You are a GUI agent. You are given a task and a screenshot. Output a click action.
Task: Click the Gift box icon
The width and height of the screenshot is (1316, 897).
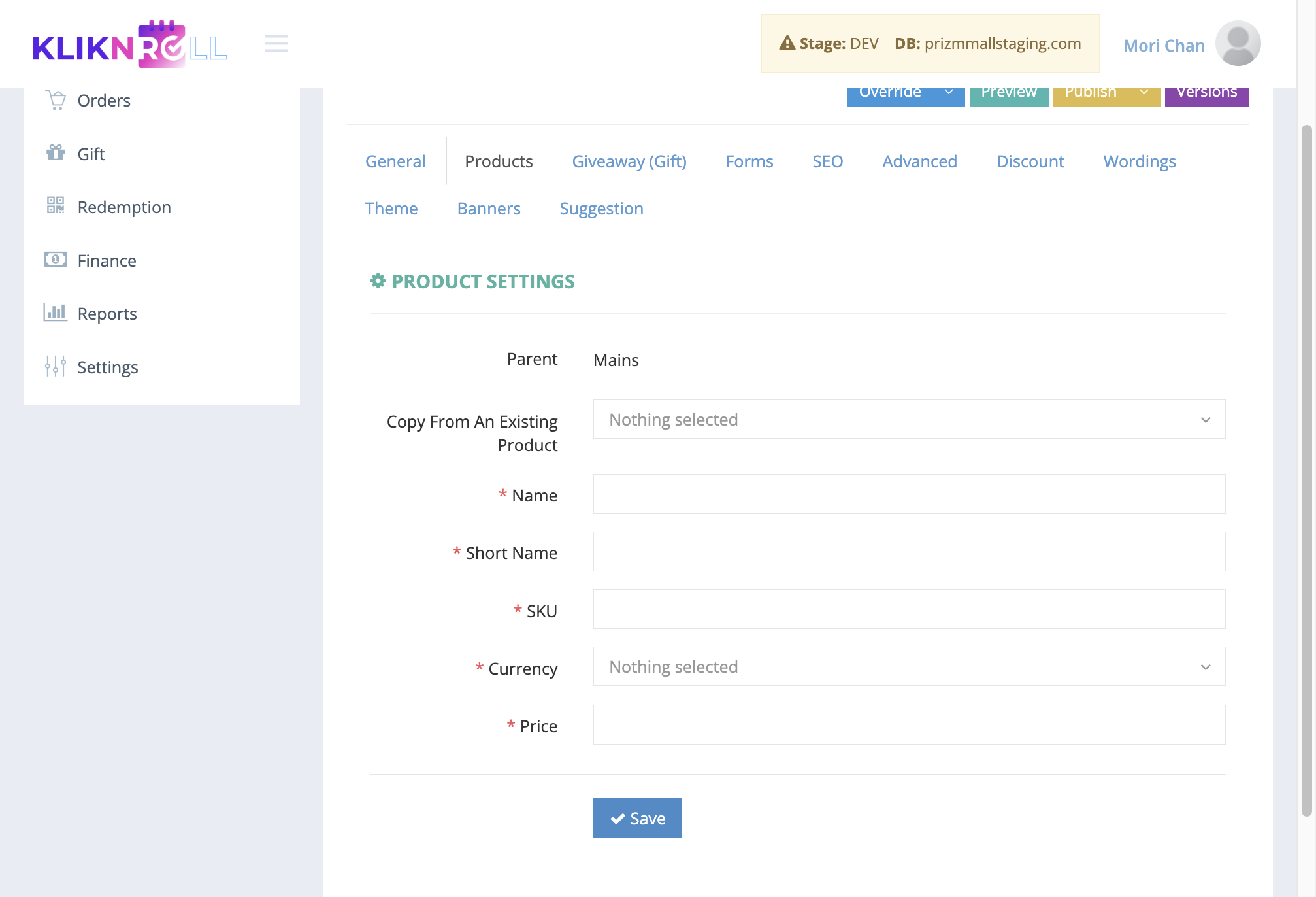point(56,153)
